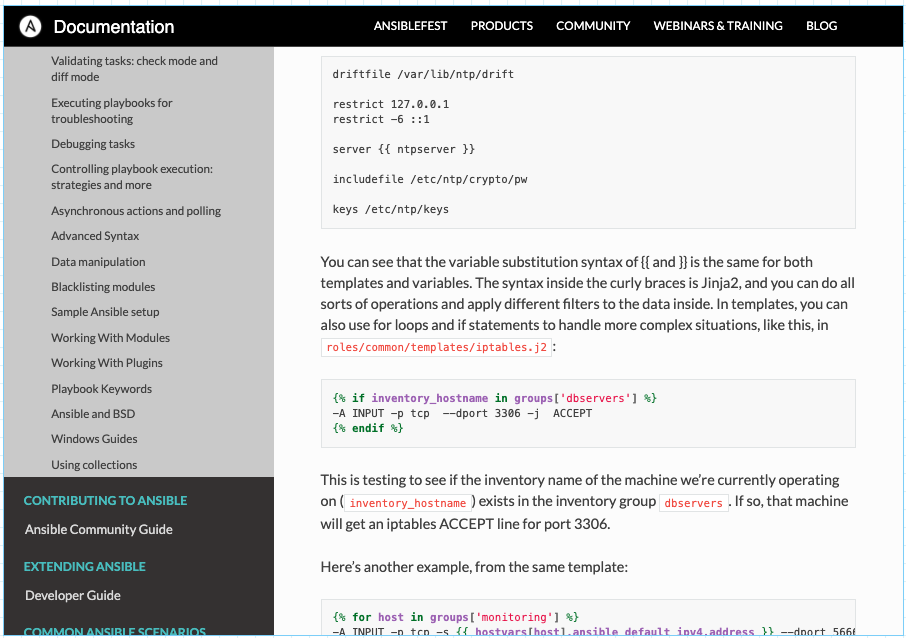Screen dimensions: 906x638
Task: Go to Asynchronous actions and polling
Action: tap(136, 211)
